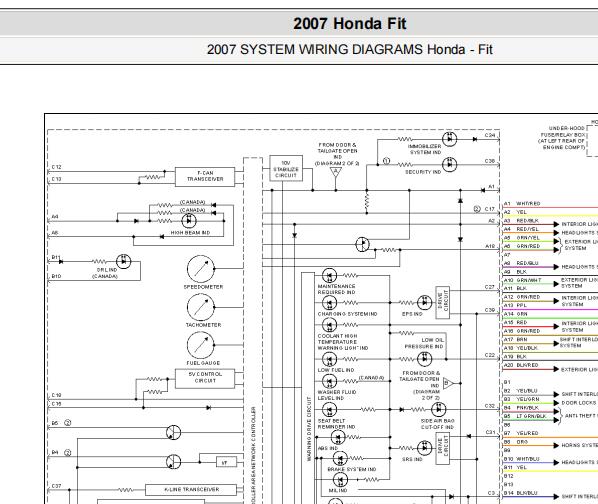Click the LED symbol above SRS IND
Screen dimensions: 598x504
pyautogui.click(x=424, y=448)
